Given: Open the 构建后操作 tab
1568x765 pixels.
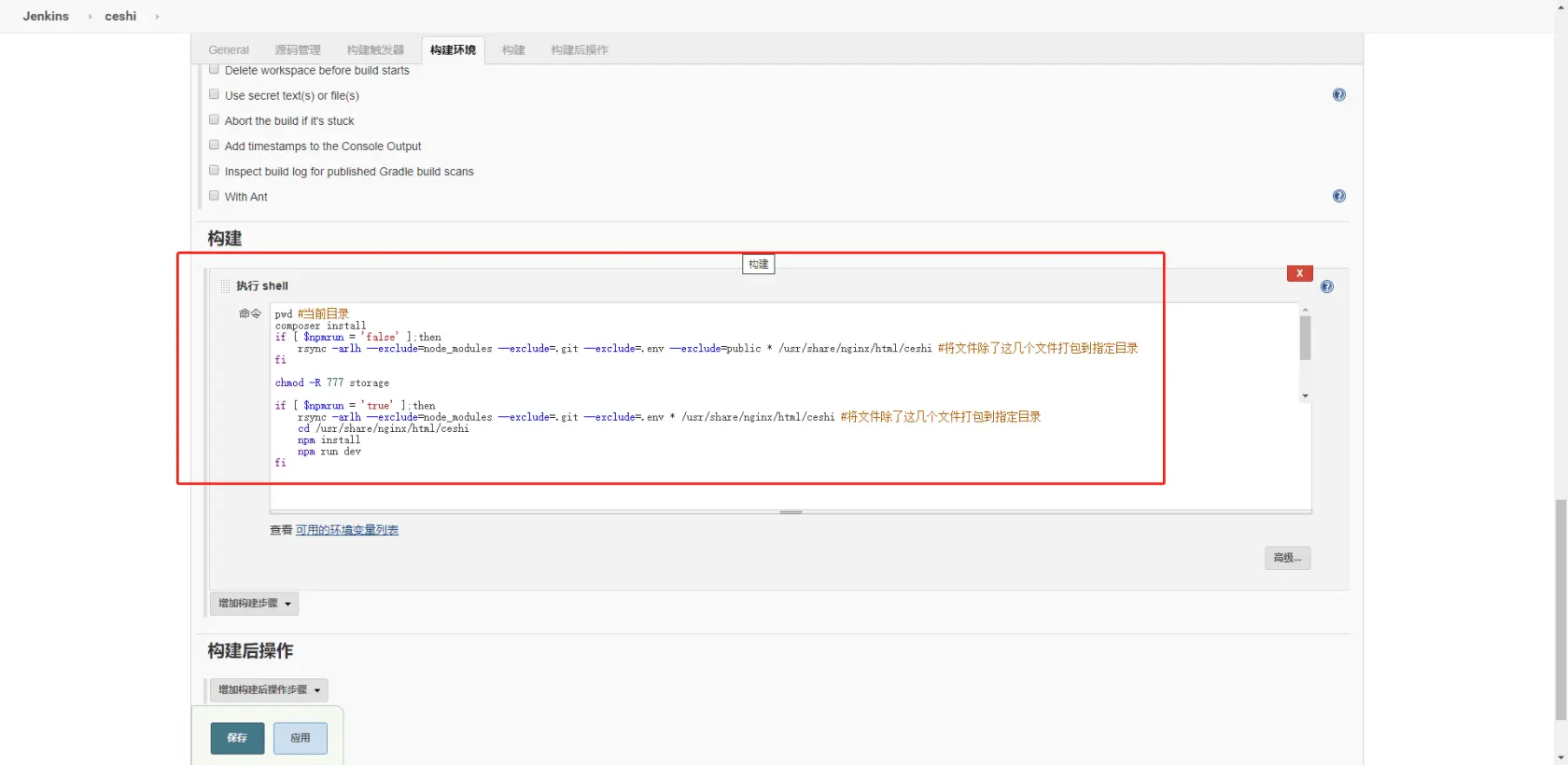Looking at the screenshot, I should click(x=580, y=50).
